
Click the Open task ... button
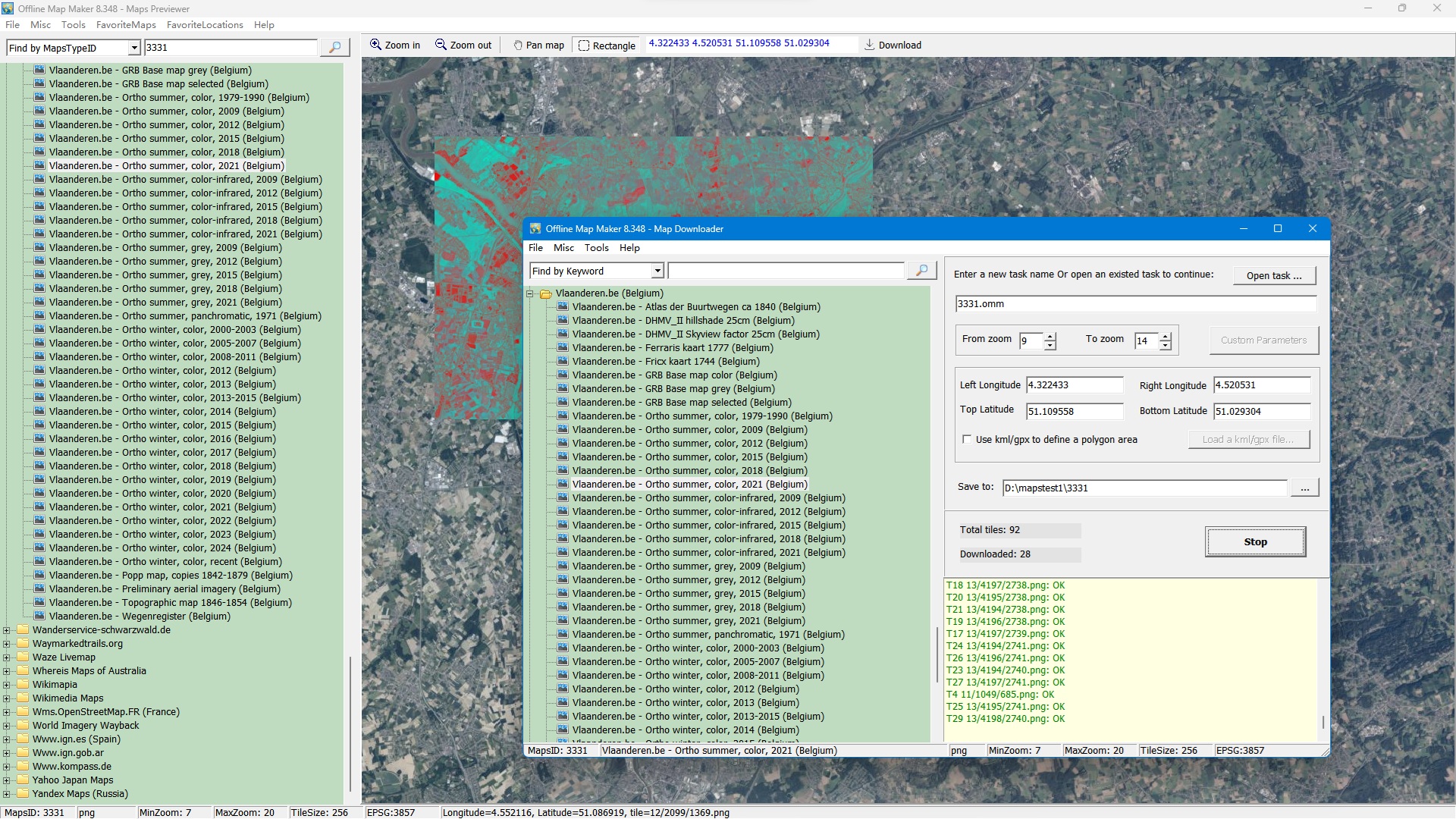1273,275
